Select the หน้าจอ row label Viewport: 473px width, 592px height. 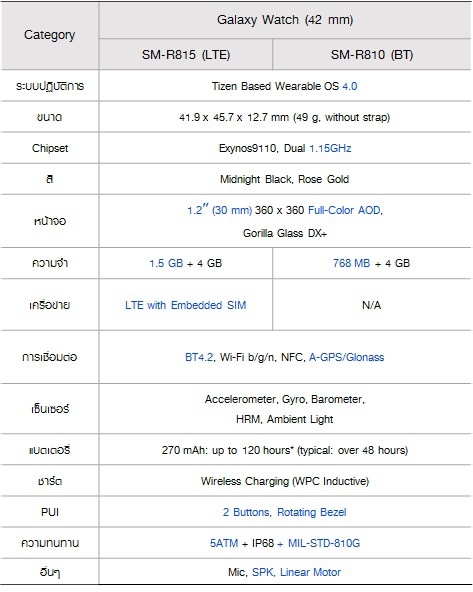[x=49, y=221]
